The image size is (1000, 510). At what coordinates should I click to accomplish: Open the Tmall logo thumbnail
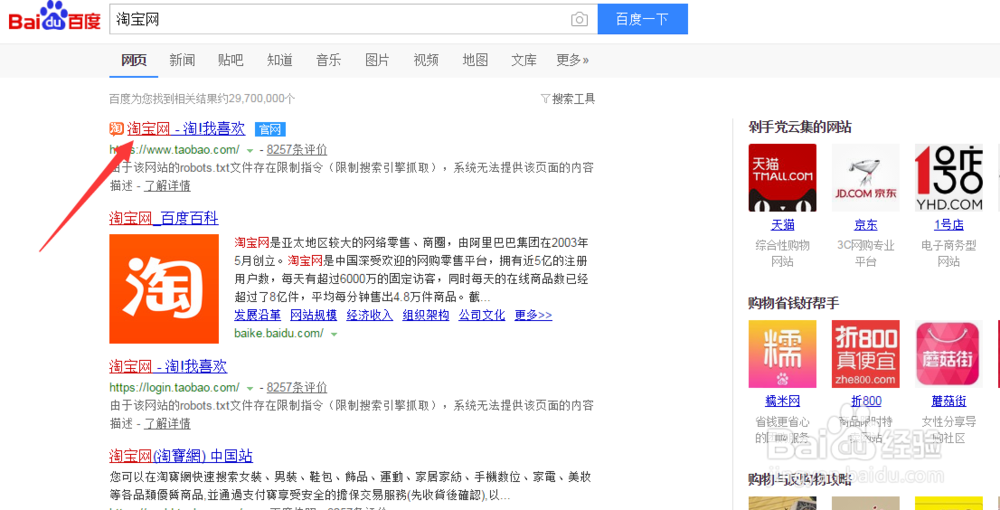click(783, 178)
